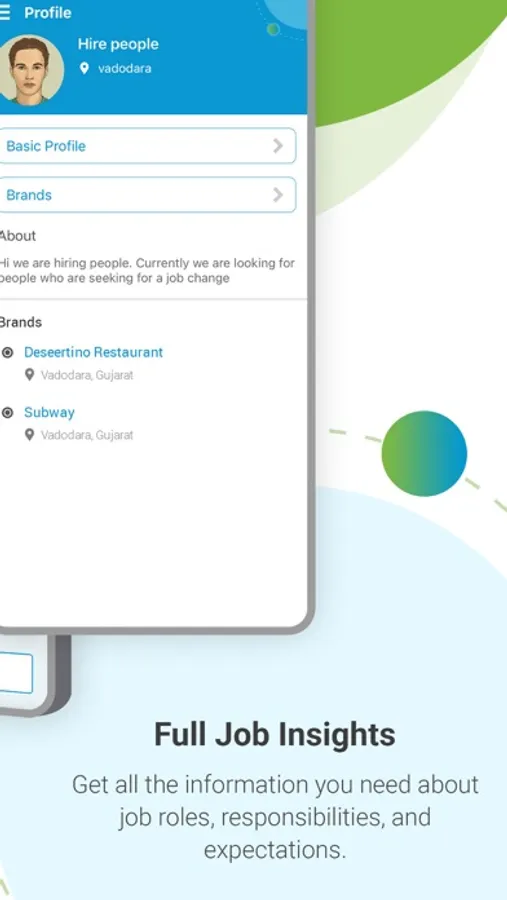Open the Deseertino Restaurant brand link
This screenshot has height=900, width=507.
(x=94, y=352)
